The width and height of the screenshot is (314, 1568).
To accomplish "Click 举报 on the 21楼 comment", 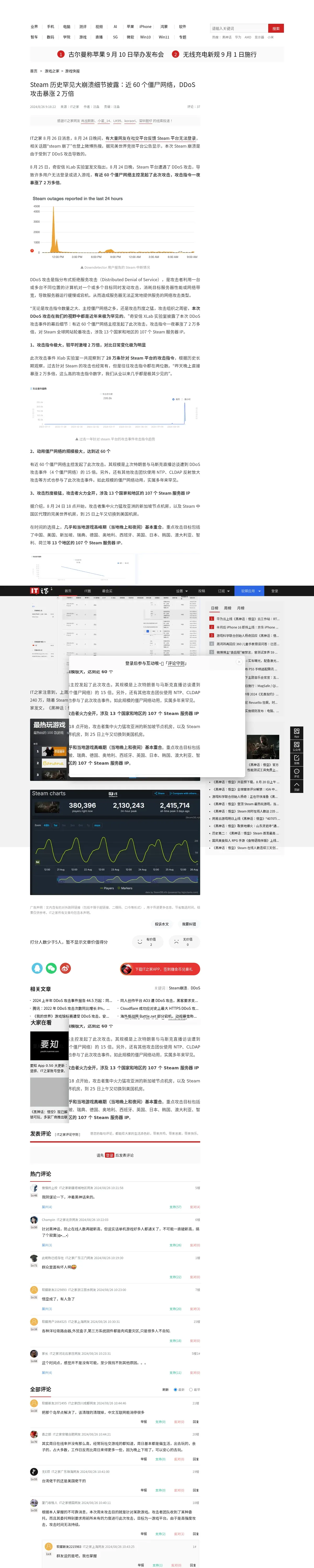I will coord(144,1421).
